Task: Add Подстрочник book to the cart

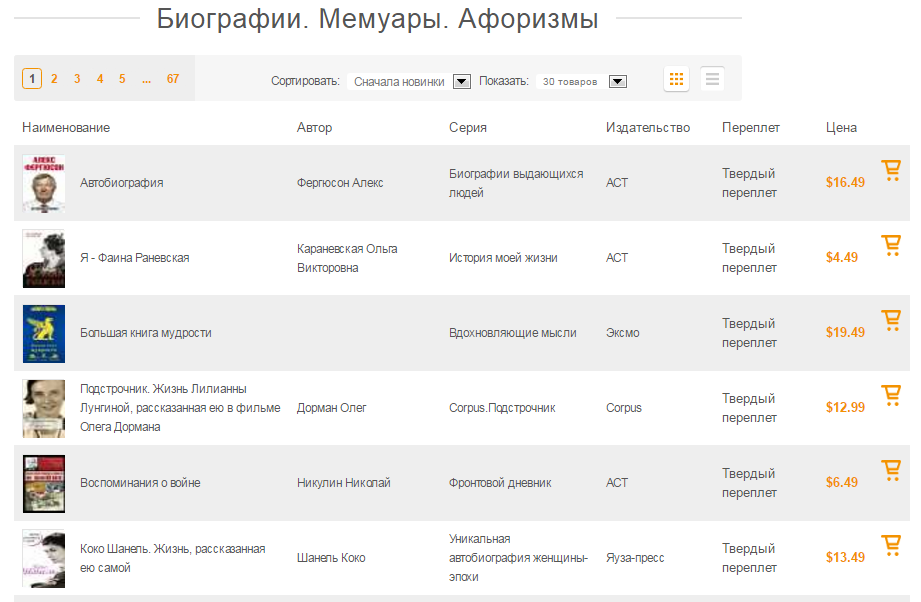Action: tap(891, 395)
